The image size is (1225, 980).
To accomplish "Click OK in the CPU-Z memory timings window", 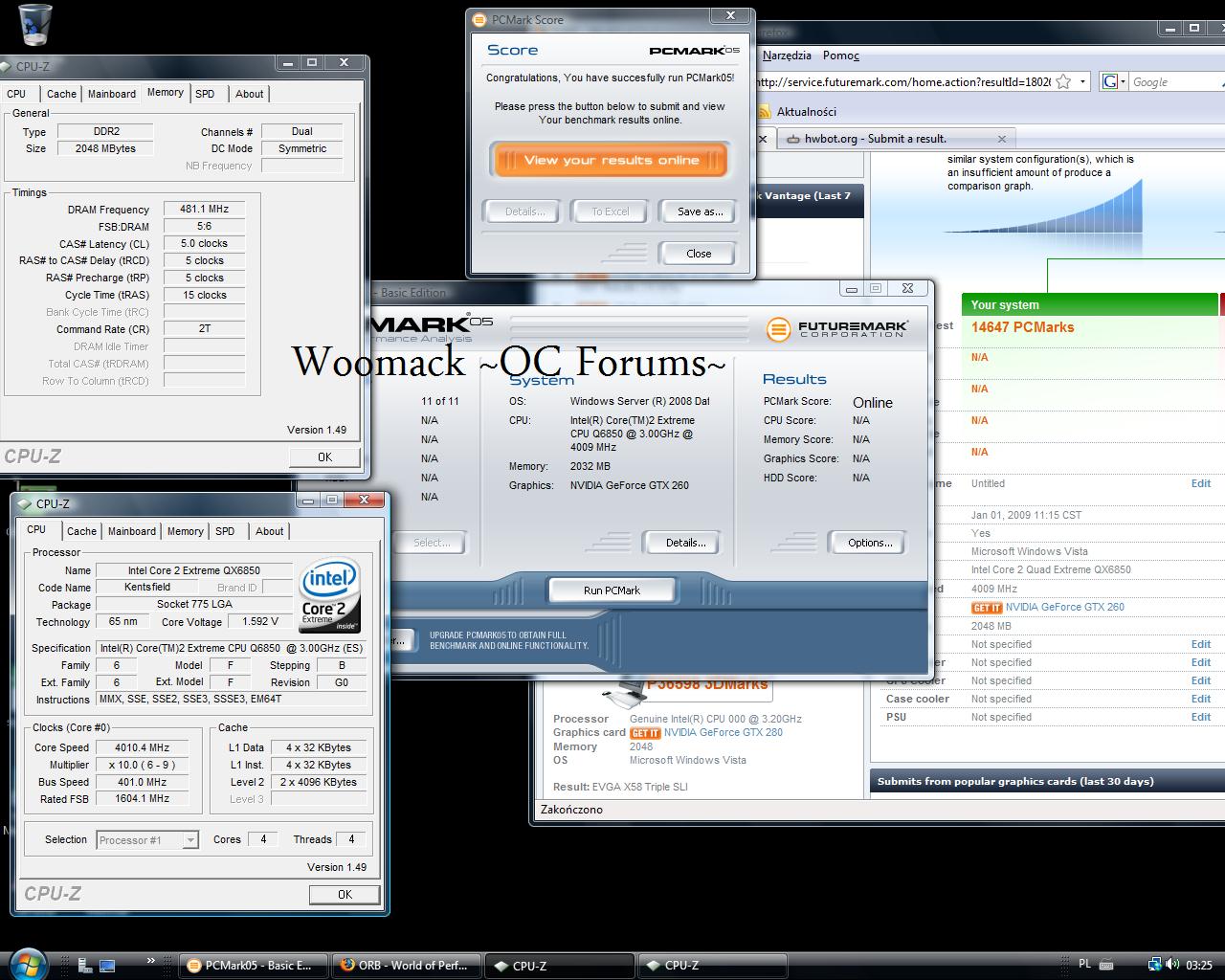I will [324, 457].
